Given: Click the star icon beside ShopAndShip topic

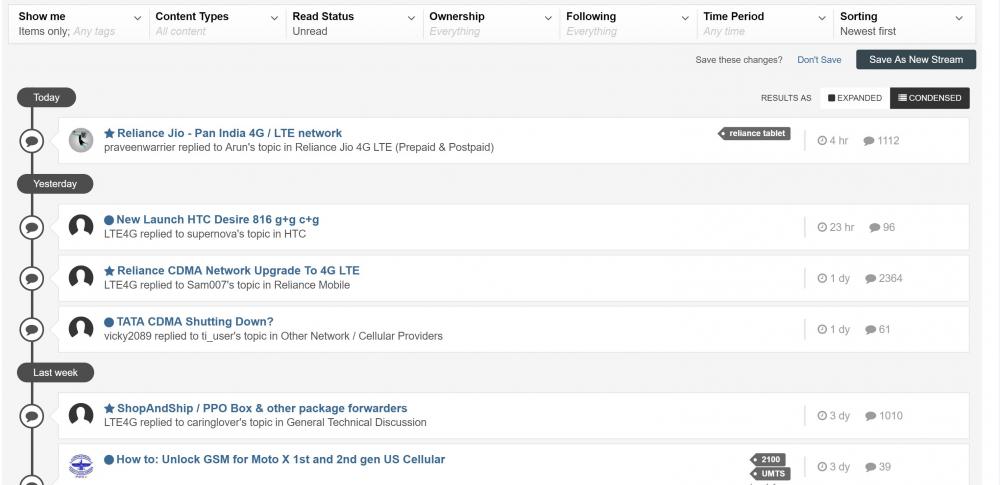Looking at the screenshot, I should [x=110, y=408].
